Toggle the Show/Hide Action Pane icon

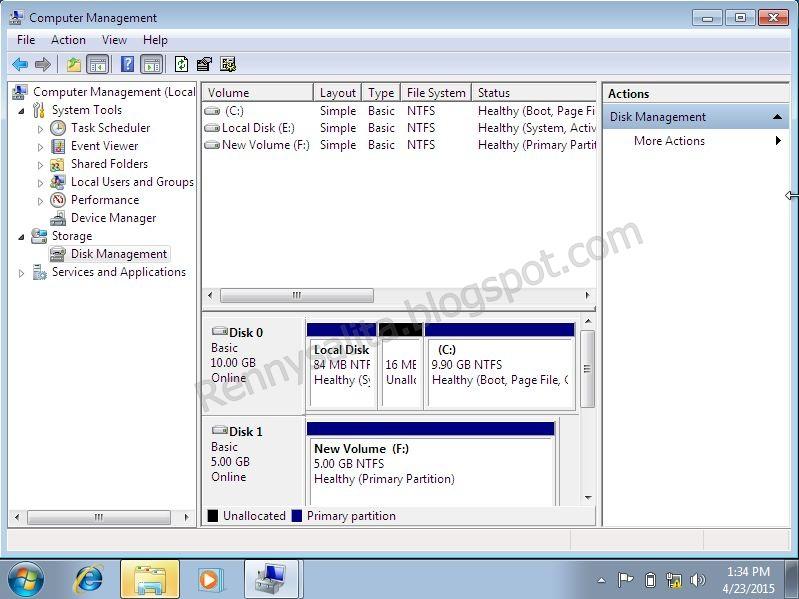tap(152, 65)
